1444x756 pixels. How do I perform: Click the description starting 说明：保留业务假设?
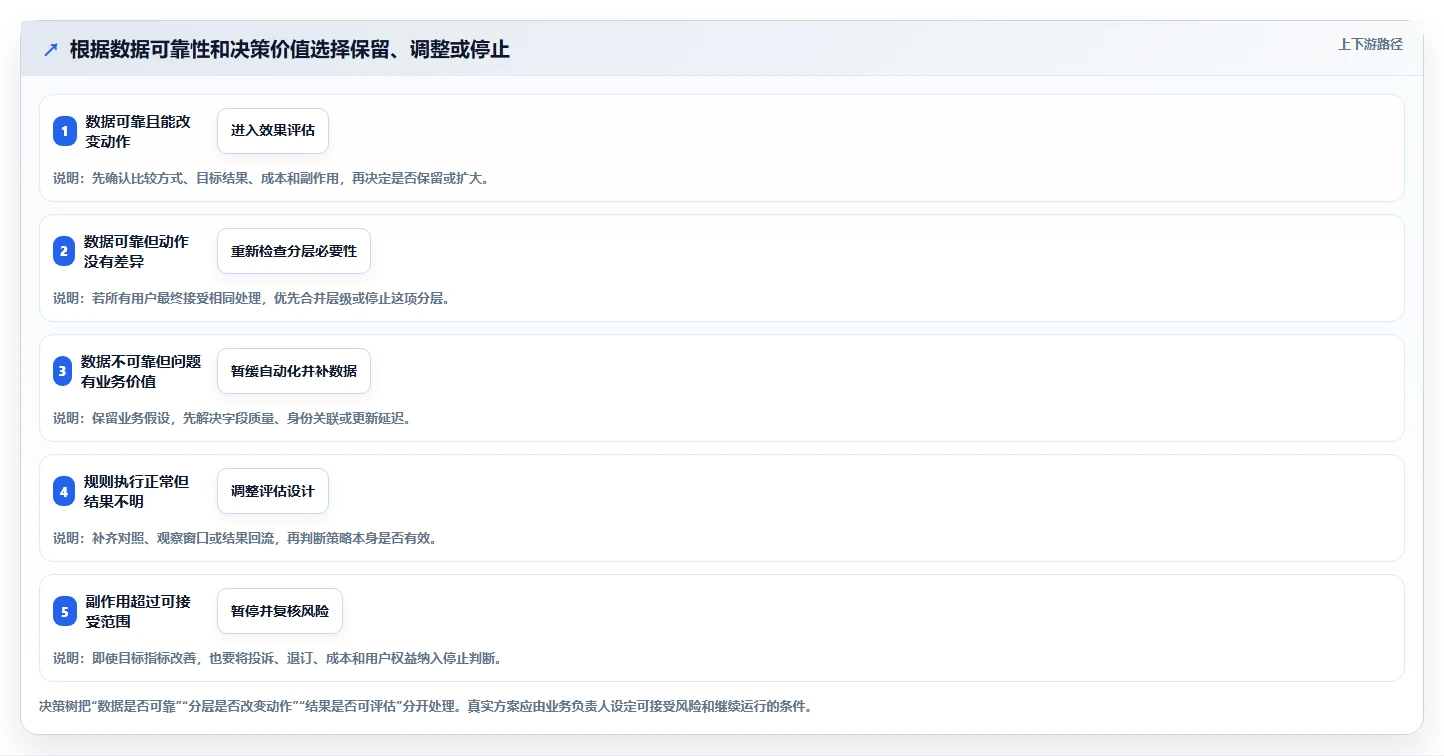tap(232, 418)
